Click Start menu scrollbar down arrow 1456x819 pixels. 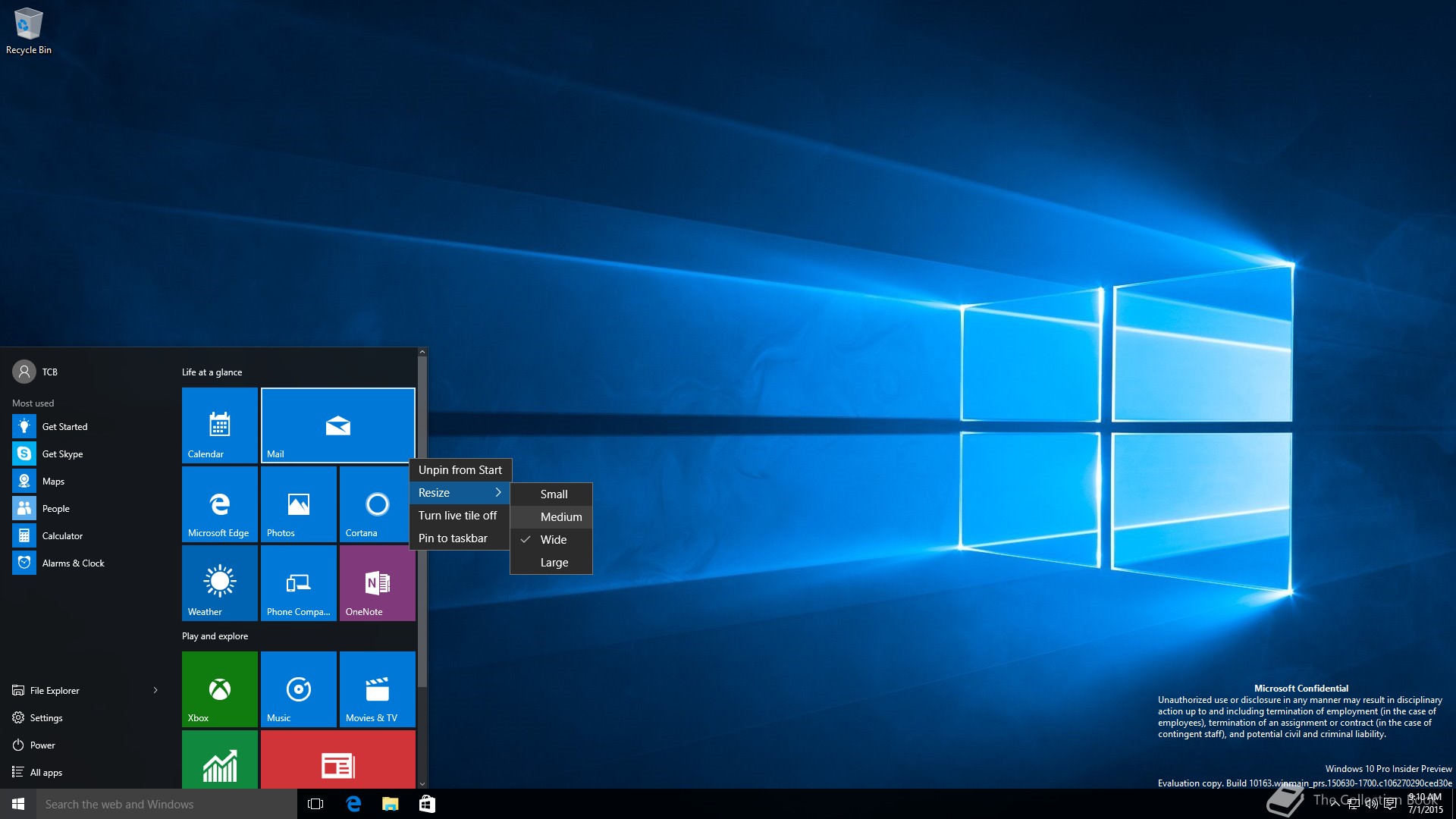point(422,784)
